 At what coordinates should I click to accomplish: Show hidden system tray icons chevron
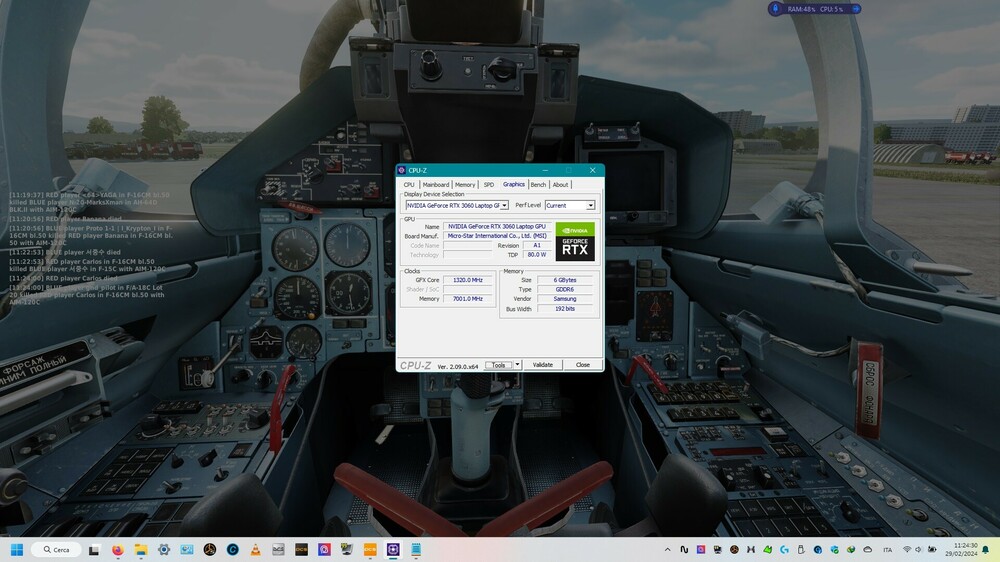pyautogui.click(x=667, y=549)
